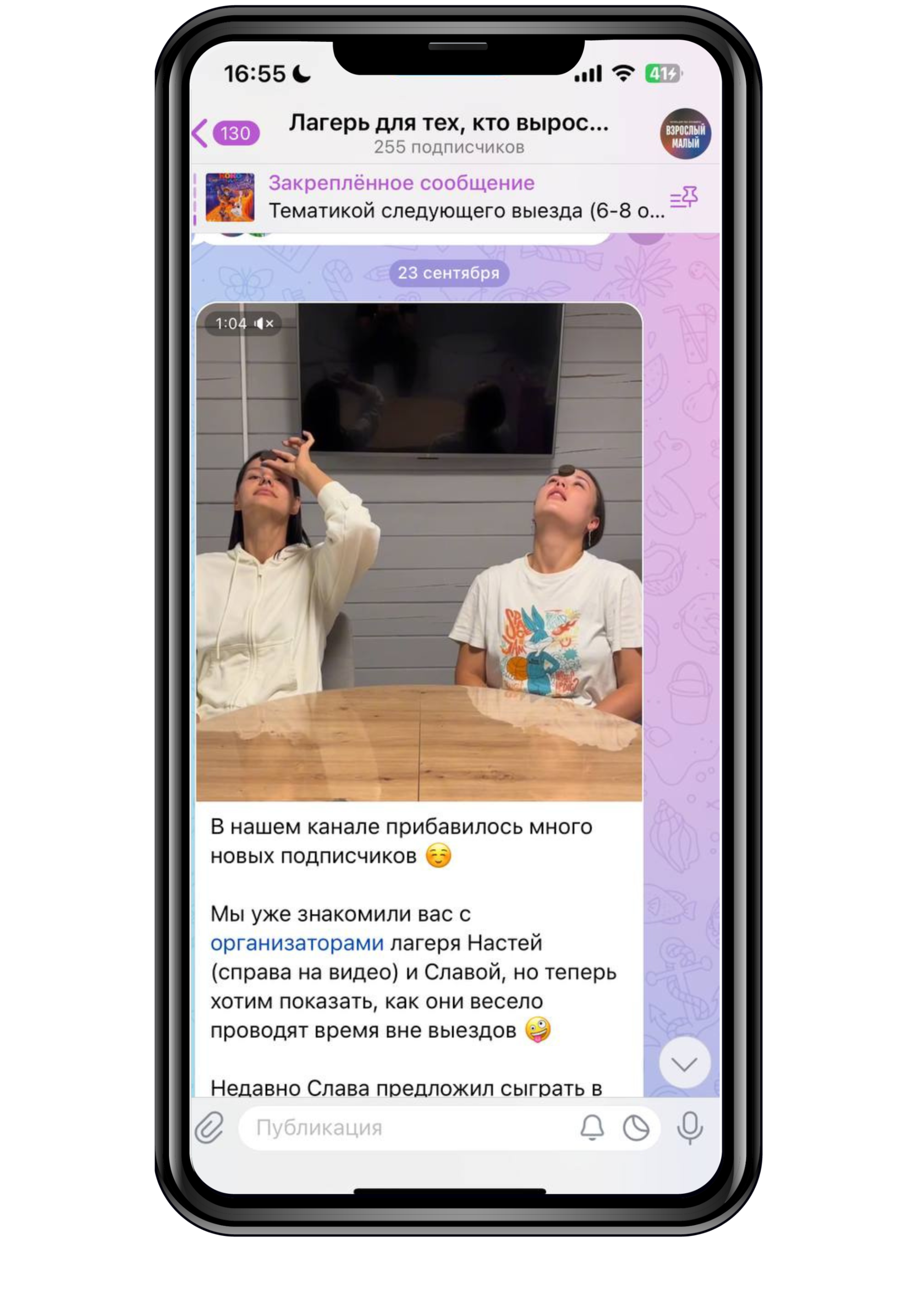Jump to latest messages with down chevron button
The width and height of the screenshot is (924, 1307).
coord(684,1063)
